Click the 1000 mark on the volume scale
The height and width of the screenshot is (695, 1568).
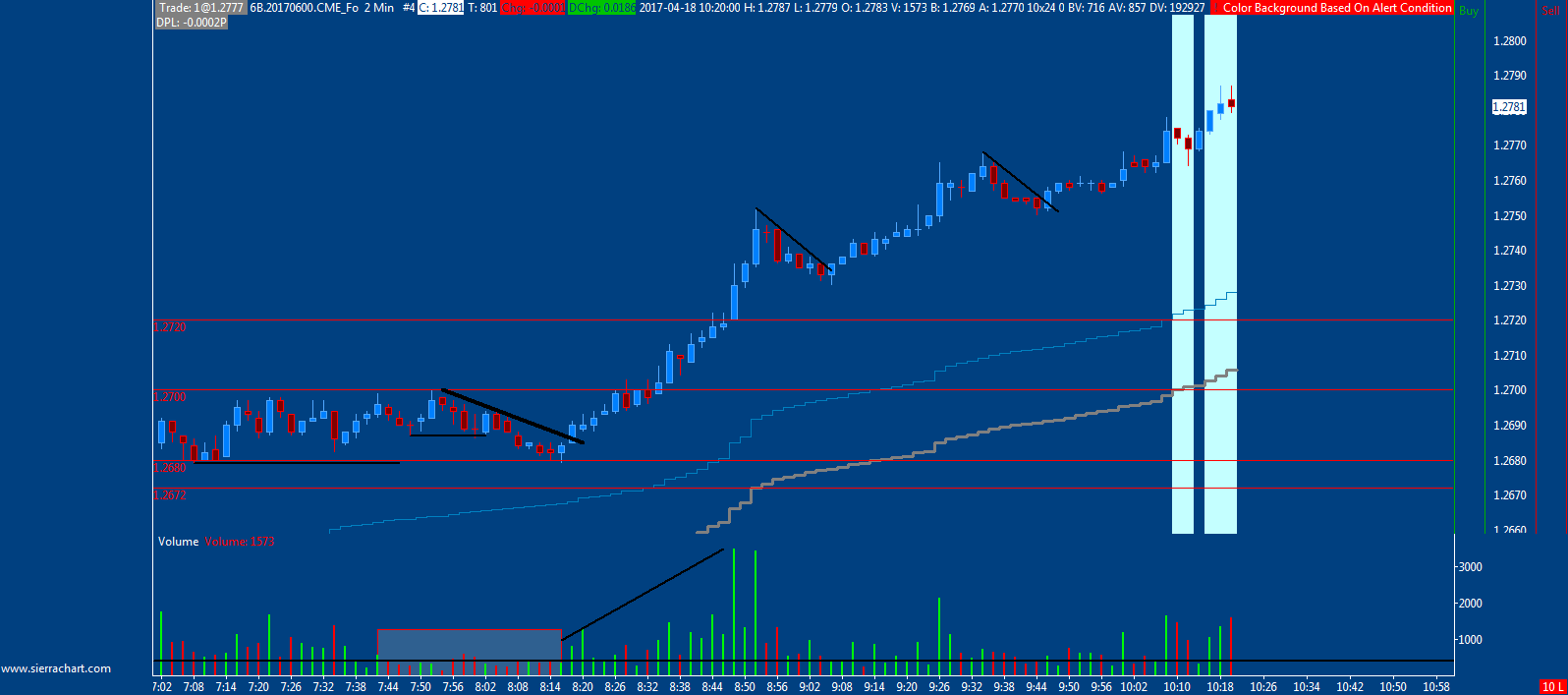click(x=1470, y=640)
